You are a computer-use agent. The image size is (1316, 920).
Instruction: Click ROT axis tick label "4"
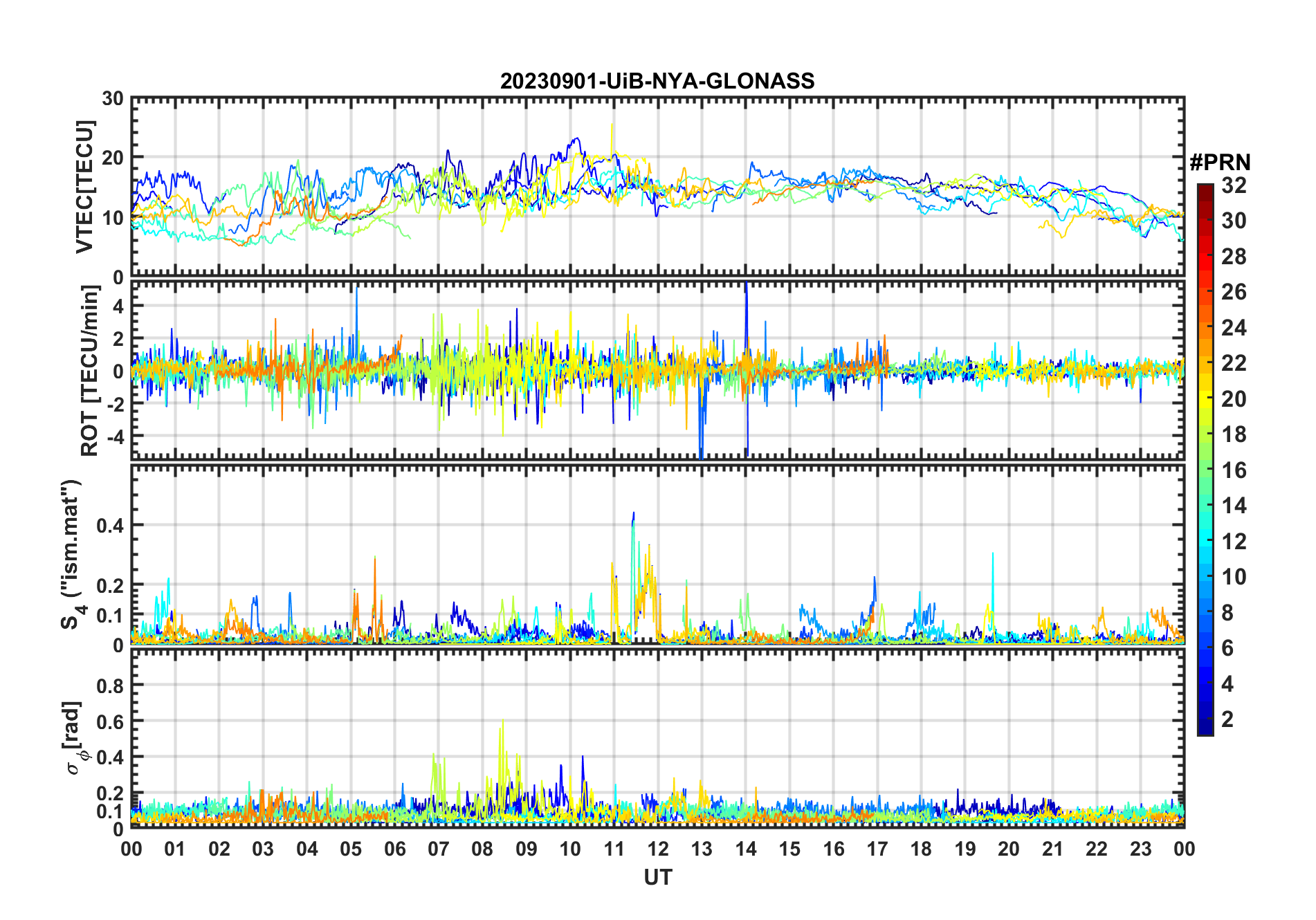118,306
